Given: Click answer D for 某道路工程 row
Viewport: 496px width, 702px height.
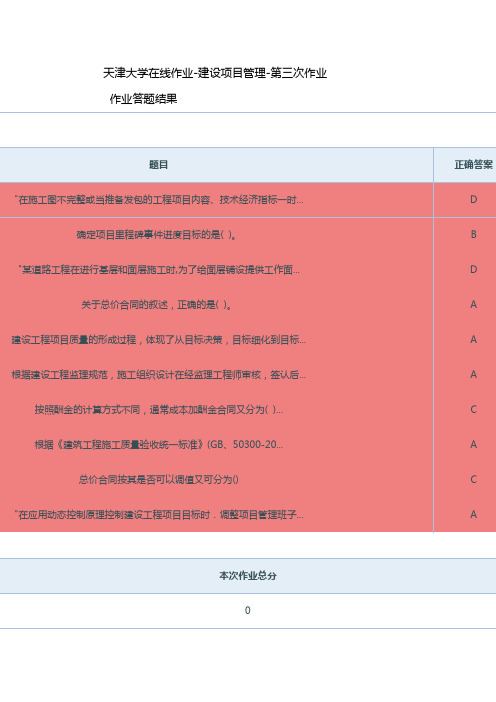Looking at the screenshot, I should click(474, 270).
